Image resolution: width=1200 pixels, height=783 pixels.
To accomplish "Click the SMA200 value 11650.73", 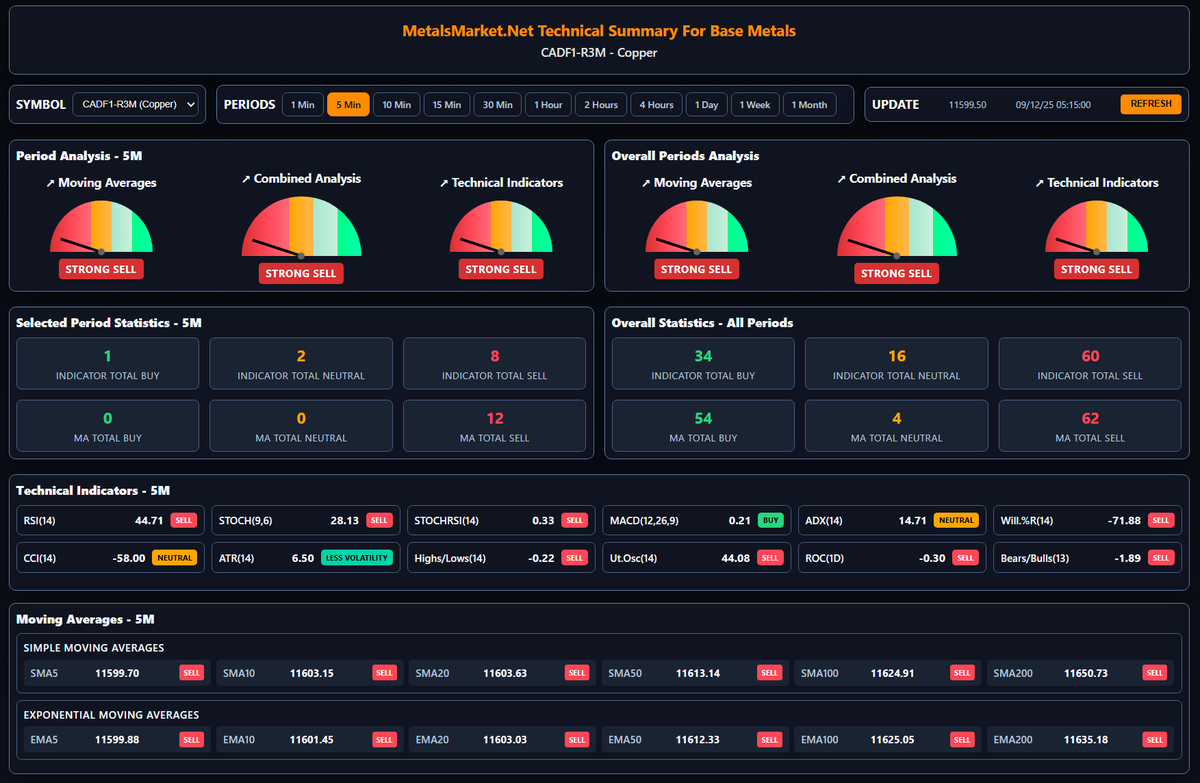I will tap(1085, 673).
